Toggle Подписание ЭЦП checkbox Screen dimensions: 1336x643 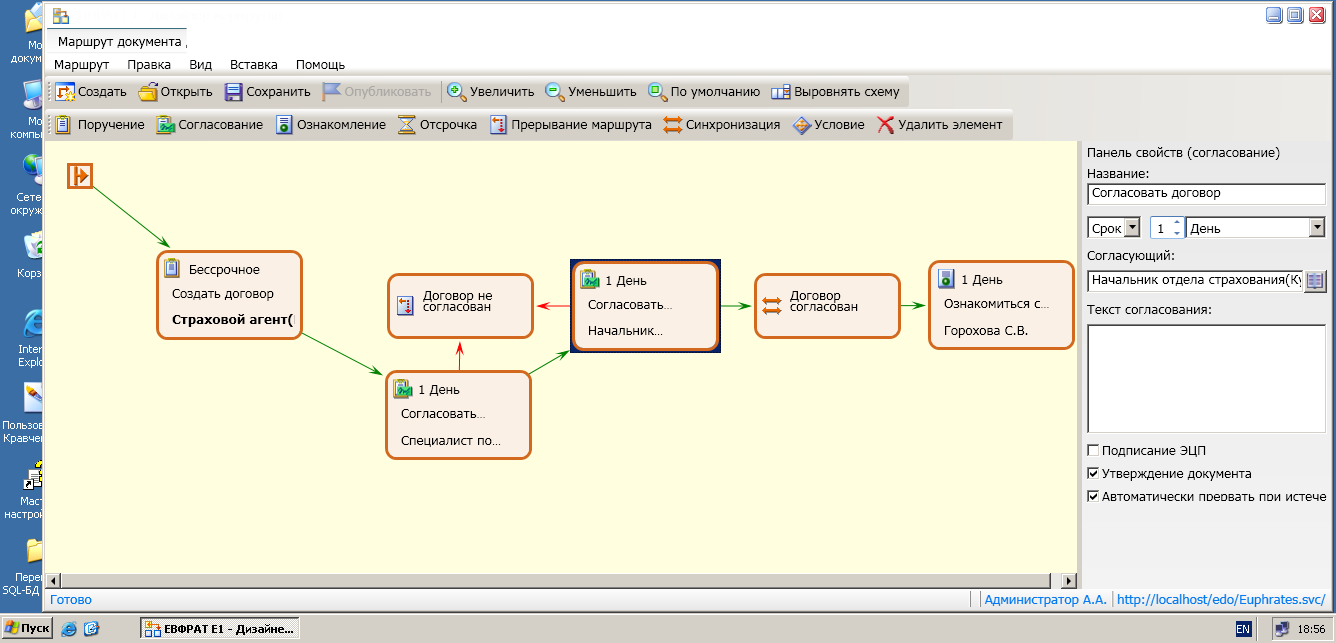pyautogui.click(x=1093, y=450)
